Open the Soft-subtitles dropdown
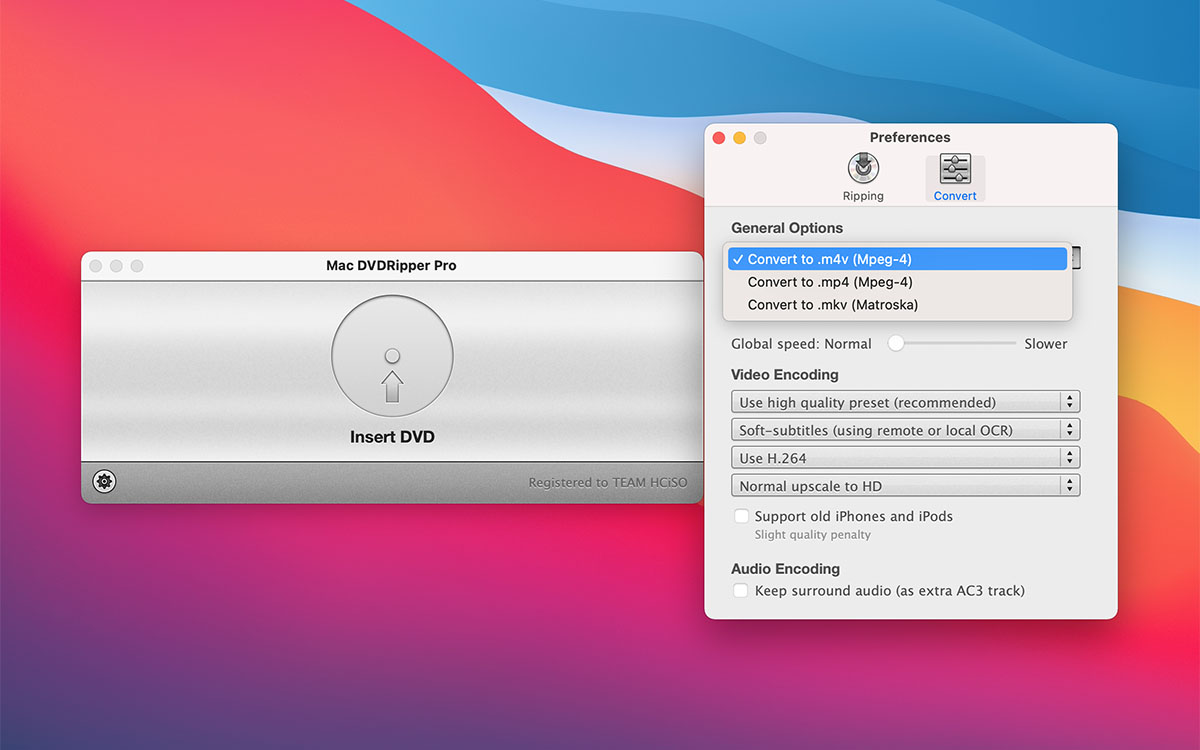 click(x=906, y=430)
